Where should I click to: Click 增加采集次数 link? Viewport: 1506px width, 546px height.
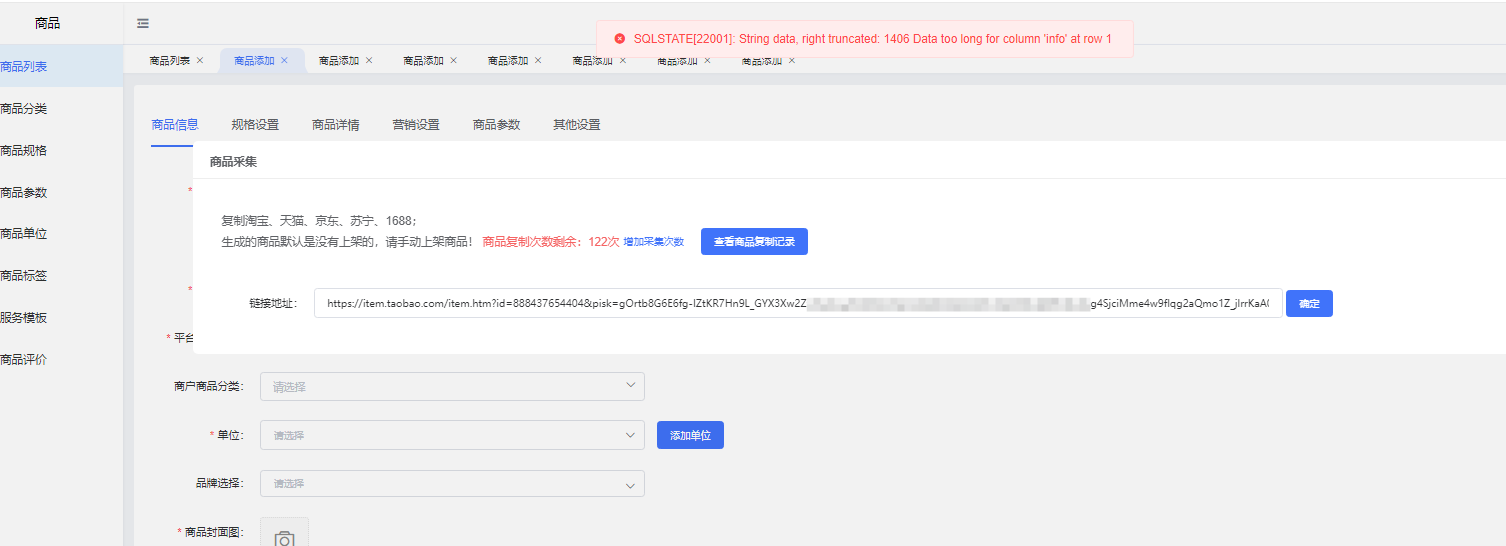(654, 242)
